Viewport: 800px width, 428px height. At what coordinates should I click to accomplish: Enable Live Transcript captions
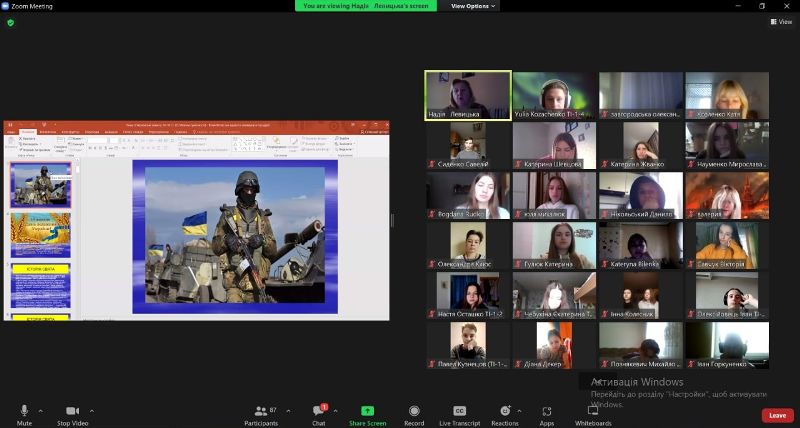(460, 415)
